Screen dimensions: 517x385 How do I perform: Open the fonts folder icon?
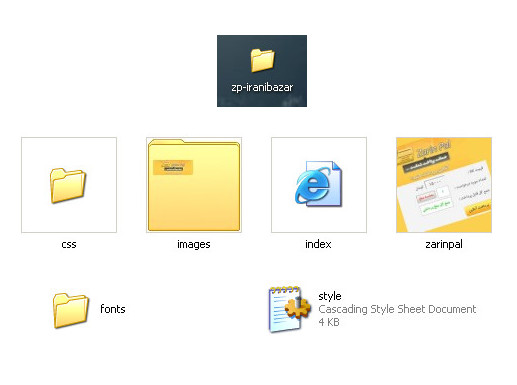tap(71, 310)
